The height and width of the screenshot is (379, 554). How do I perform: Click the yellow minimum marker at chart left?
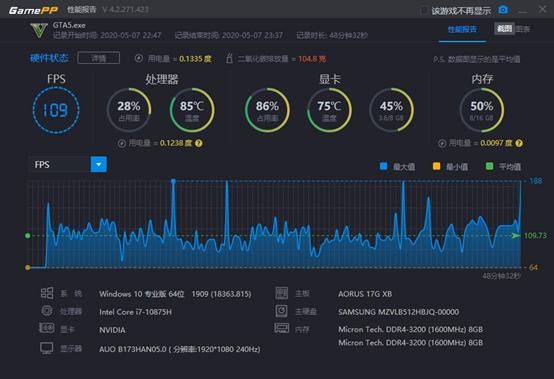tap(28, 267)
